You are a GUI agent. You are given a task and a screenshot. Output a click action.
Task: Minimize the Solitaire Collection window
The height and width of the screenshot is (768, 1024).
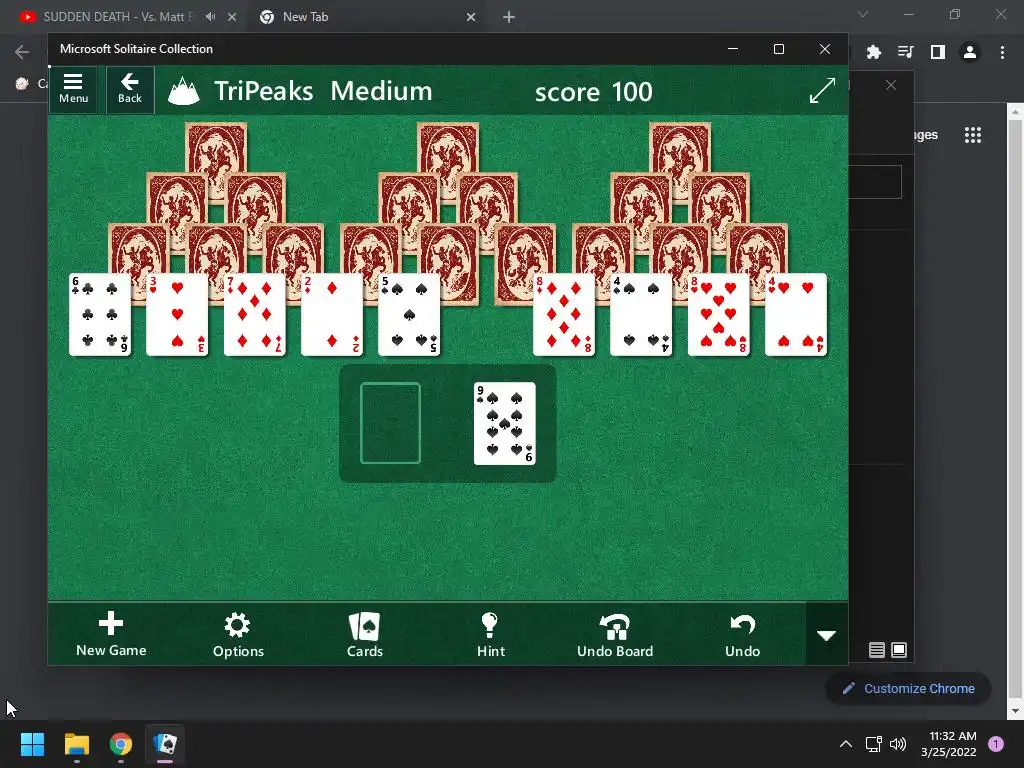[x=733, y=49]
